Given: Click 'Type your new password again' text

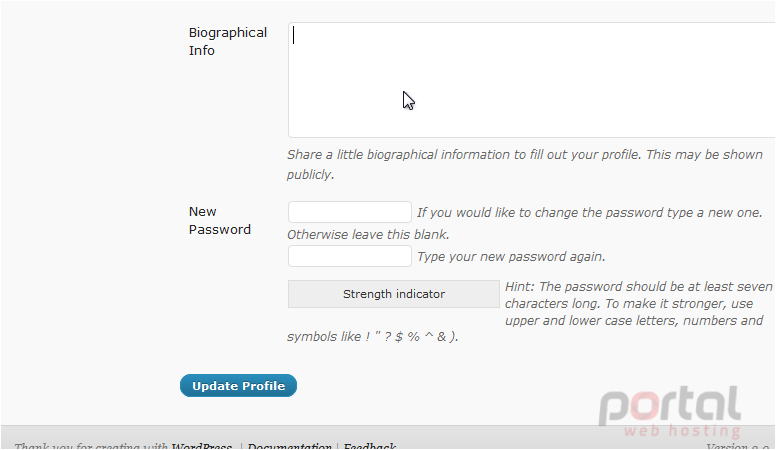Looking at the screenshot, I should [x=511, y=256].
